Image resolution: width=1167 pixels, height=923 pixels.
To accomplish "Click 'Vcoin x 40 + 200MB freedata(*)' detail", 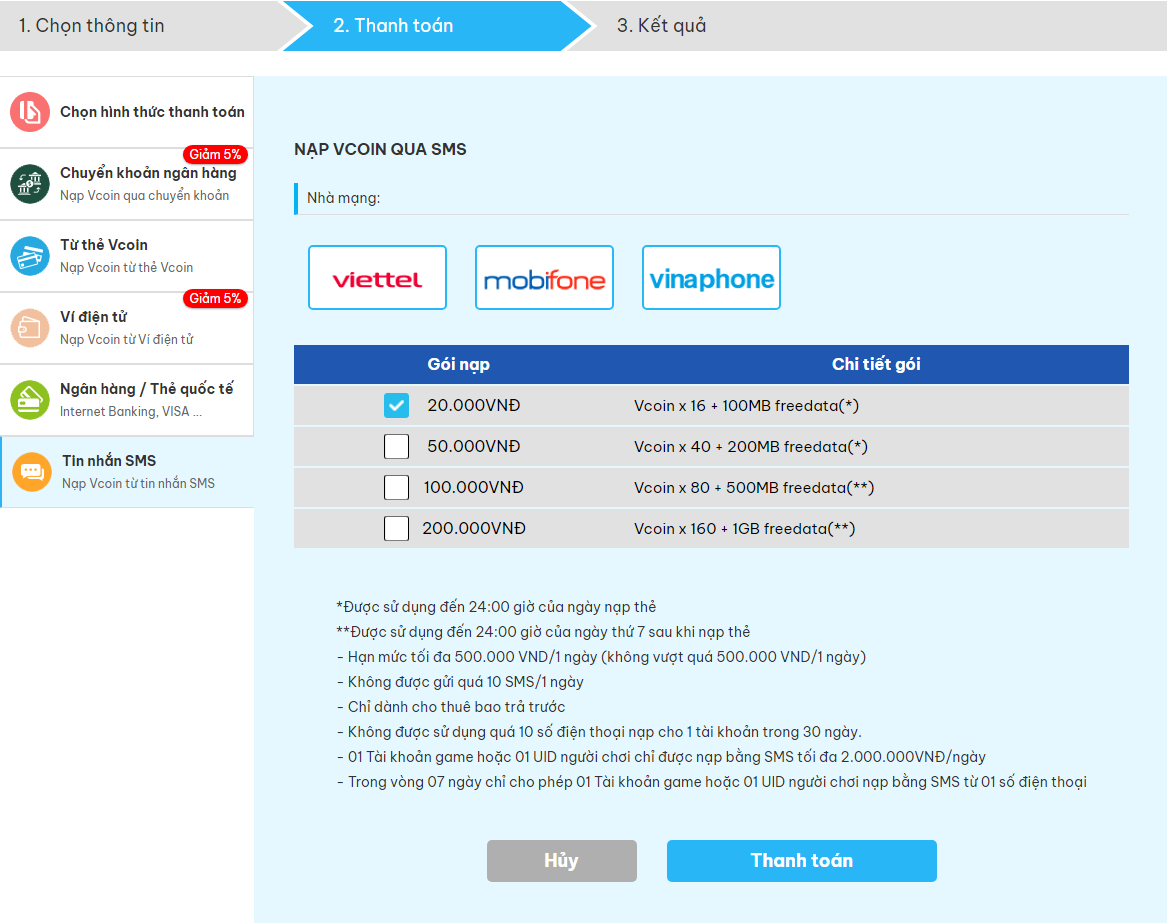I will click(x=751, y=447).
